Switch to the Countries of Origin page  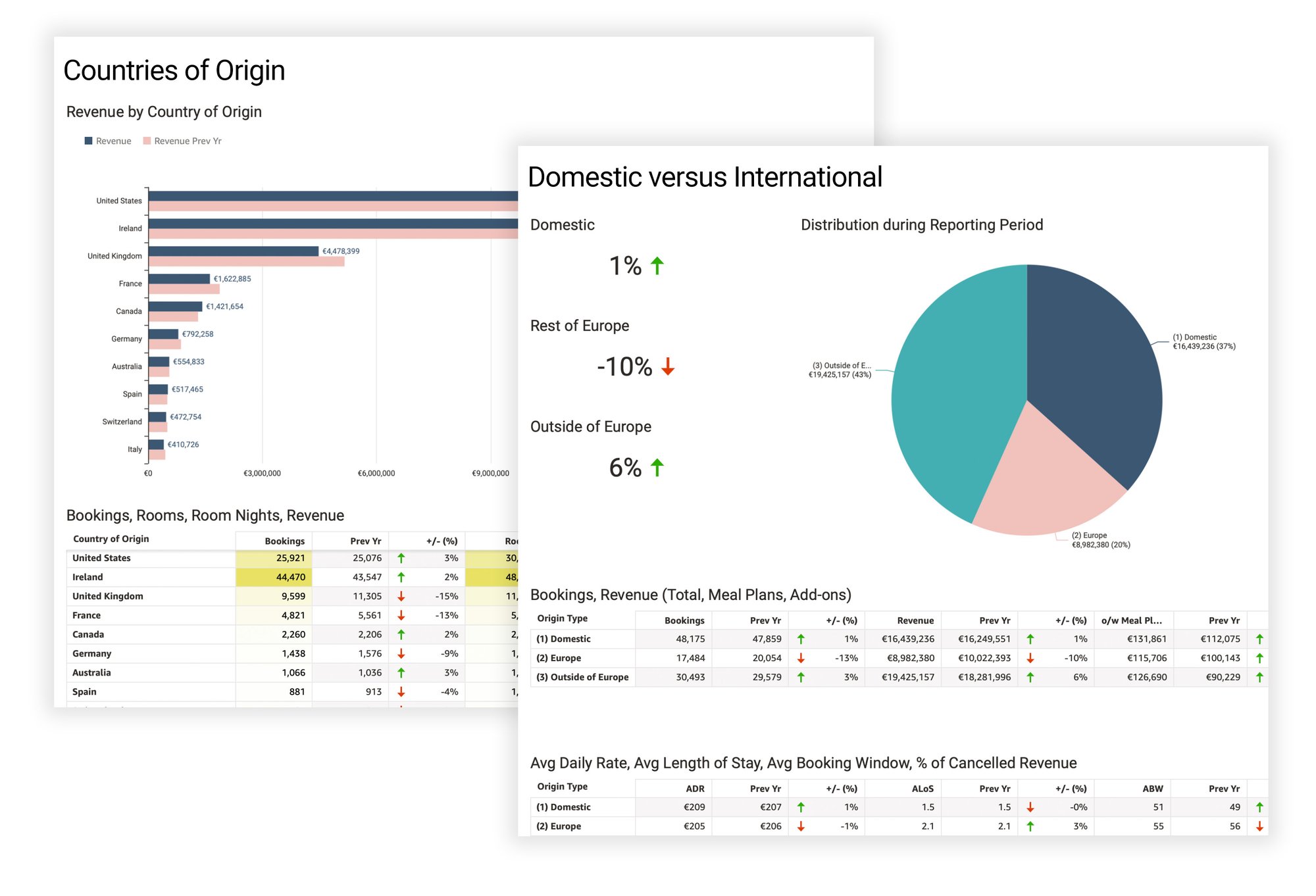click(x=174, y=70)
